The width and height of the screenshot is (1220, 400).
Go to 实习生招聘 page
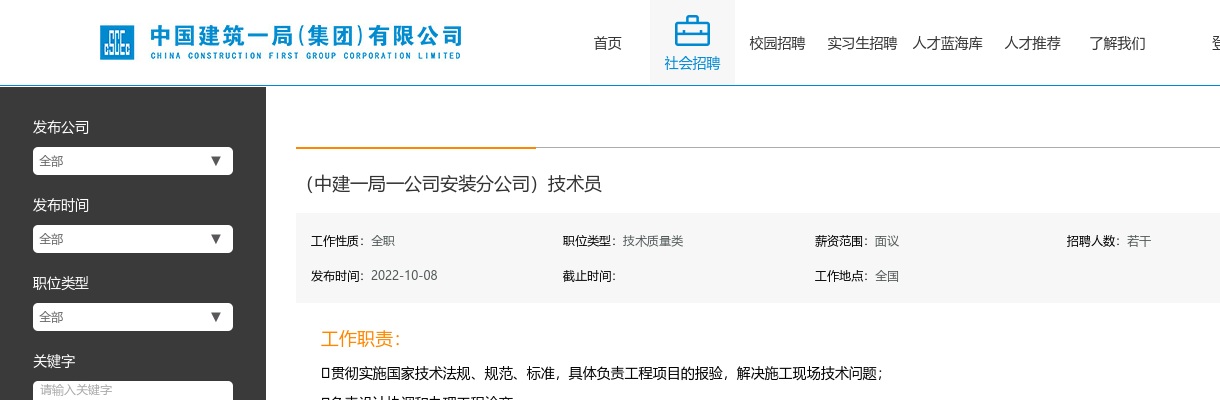[862, 43]
